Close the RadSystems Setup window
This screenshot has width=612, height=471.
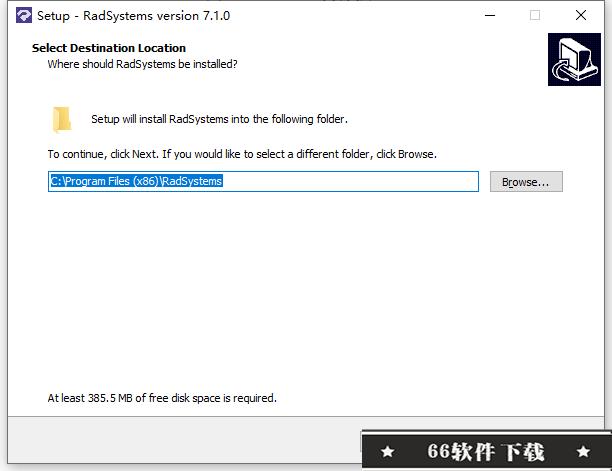coord(581,16)
